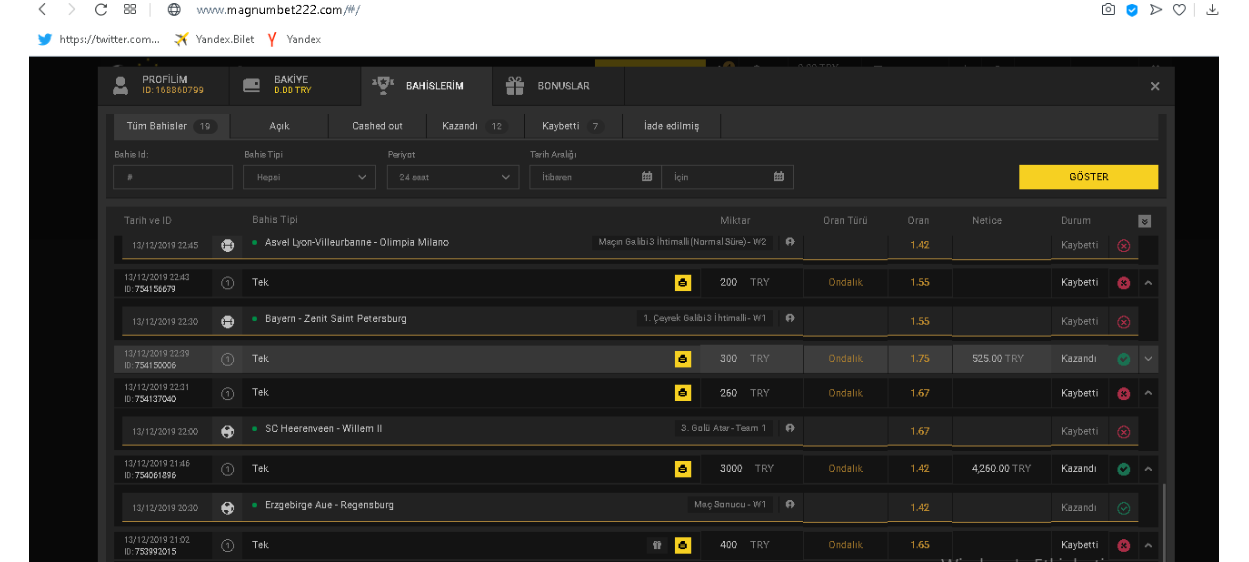
Task: Click the blue shield protection icon
Action: (x=1132, y=10)
